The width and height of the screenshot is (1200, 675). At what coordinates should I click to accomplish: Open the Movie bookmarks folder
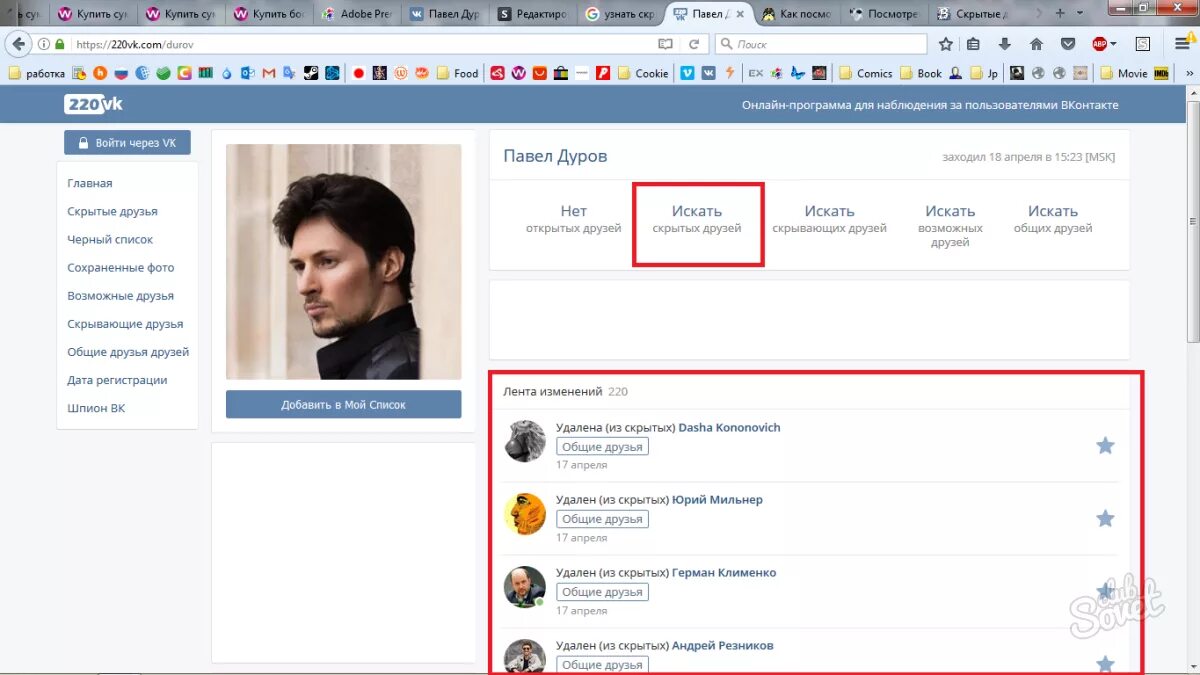(x=1124, y=73)
